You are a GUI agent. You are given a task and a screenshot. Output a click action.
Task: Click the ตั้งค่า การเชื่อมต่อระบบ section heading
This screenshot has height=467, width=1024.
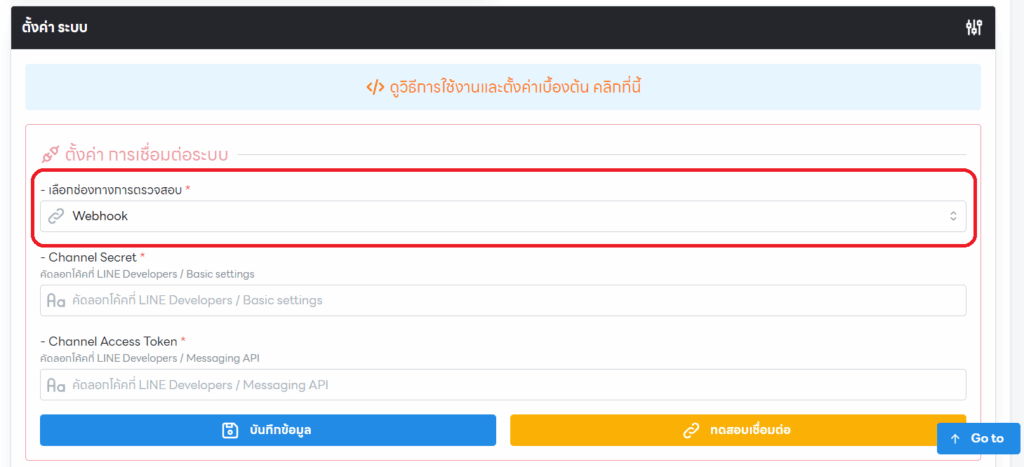[x=146, y=155]
